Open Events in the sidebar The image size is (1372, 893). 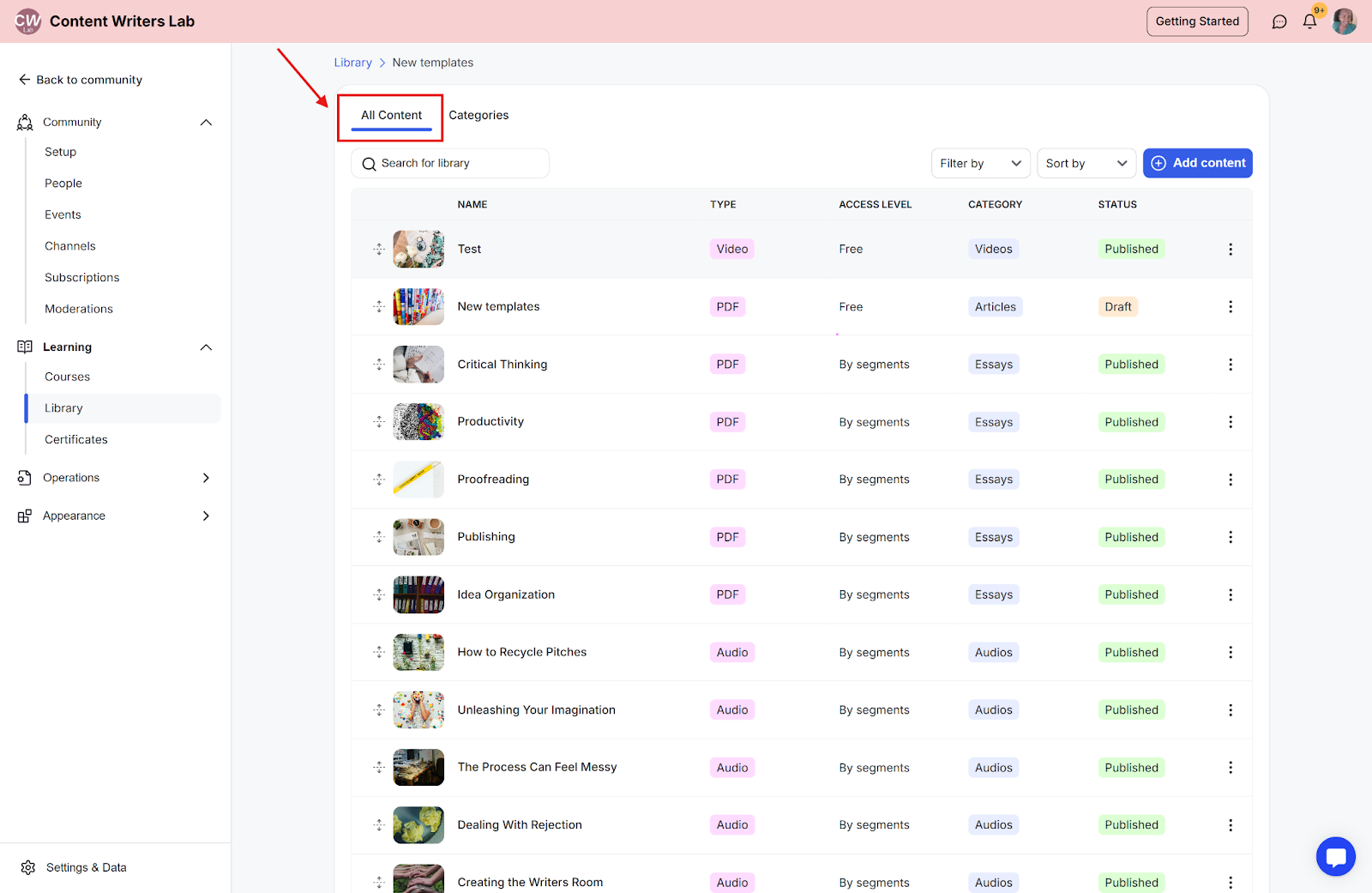(x=63, y=215)
